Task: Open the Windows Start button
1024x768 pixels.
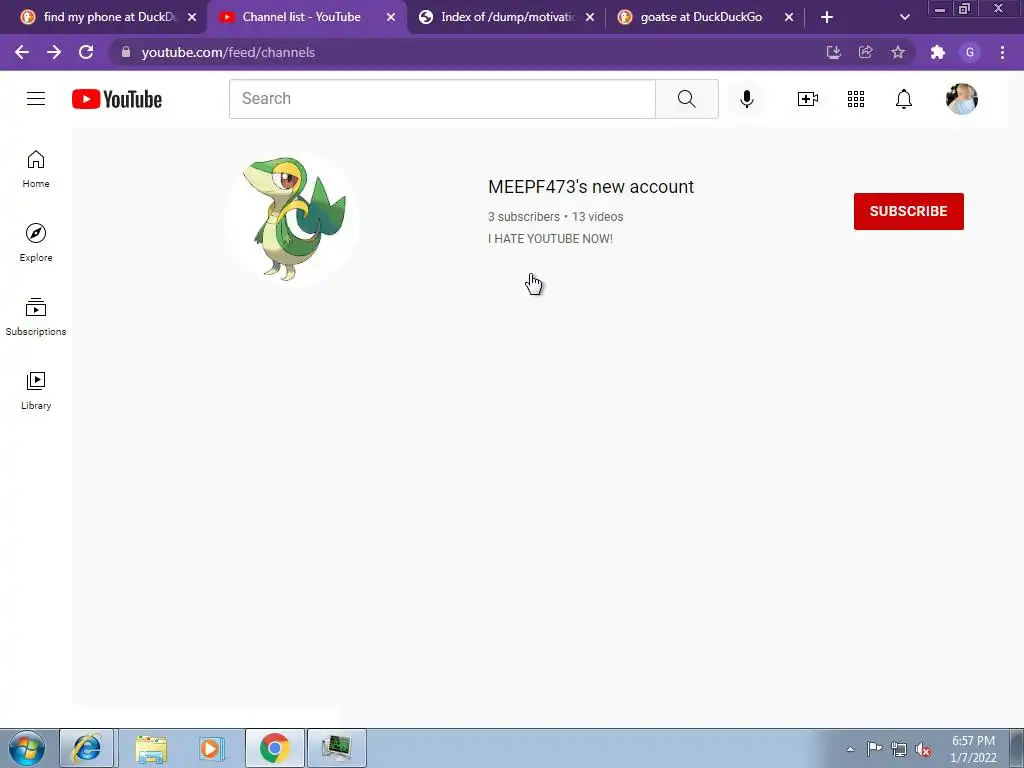Action: click(27, 748)
